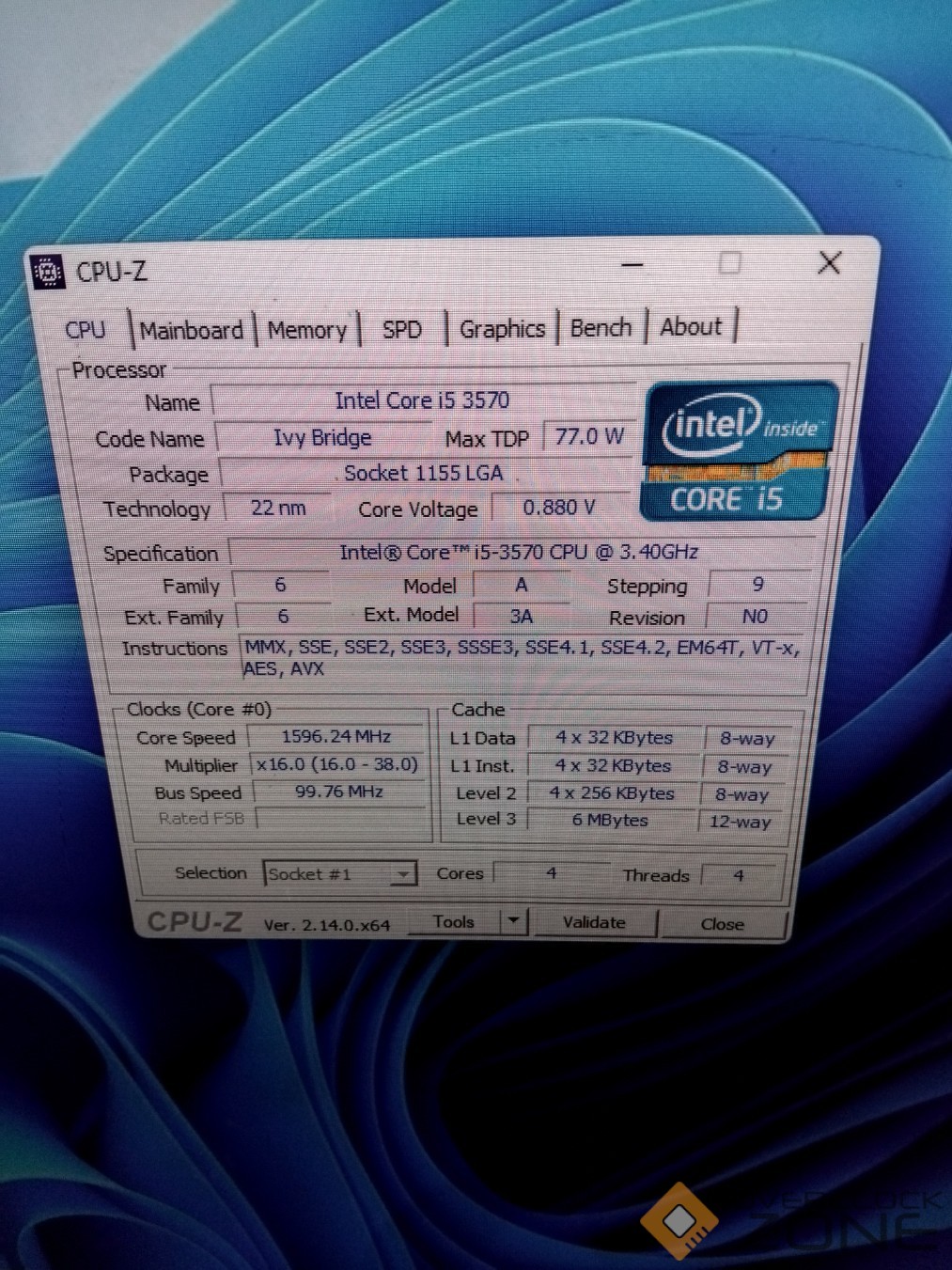Expand the Tools dropdown arrow

click(513, 920)
